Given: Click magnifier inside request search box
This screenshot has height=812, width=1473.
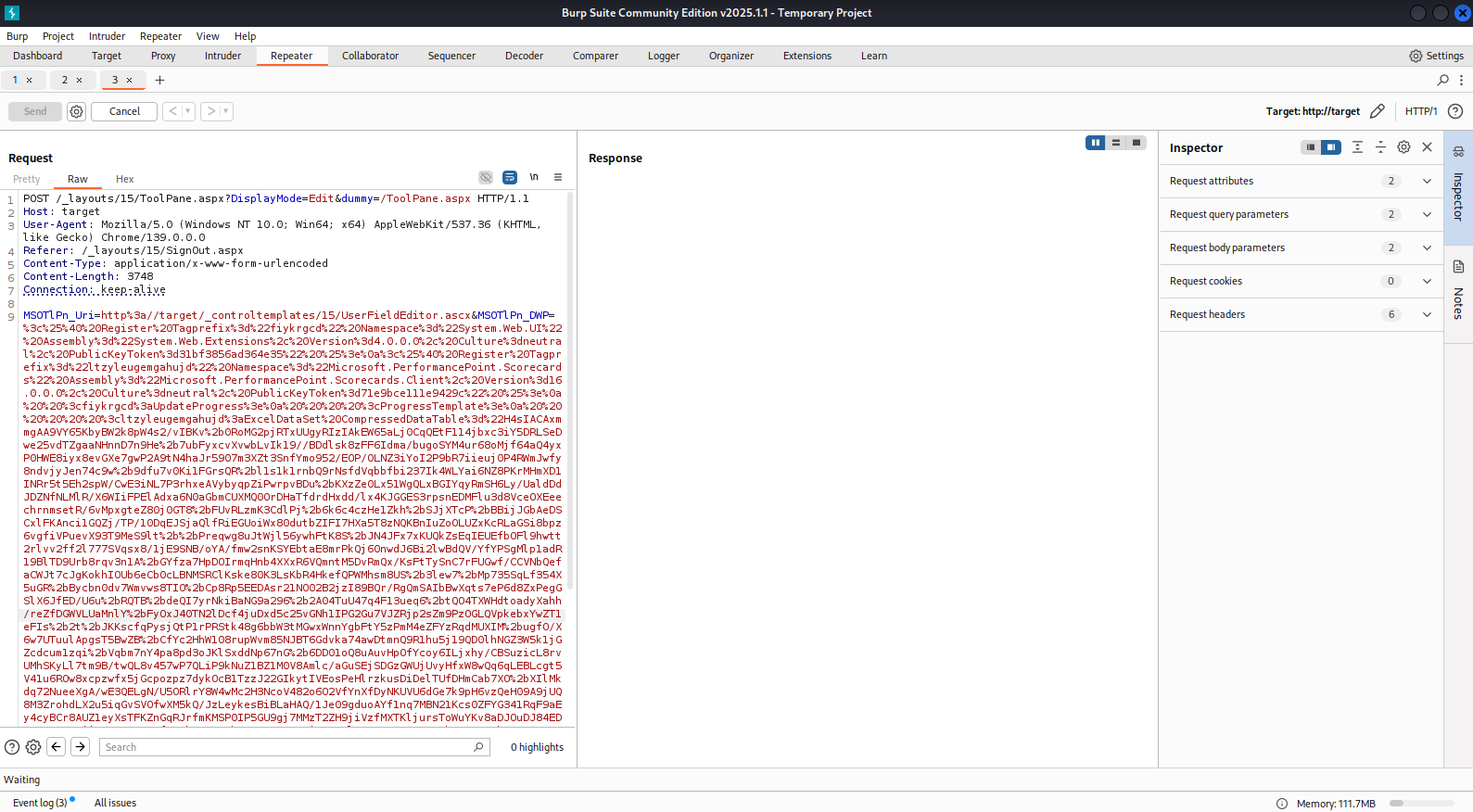Looking at the screenshot, I should tap(478, 747).
